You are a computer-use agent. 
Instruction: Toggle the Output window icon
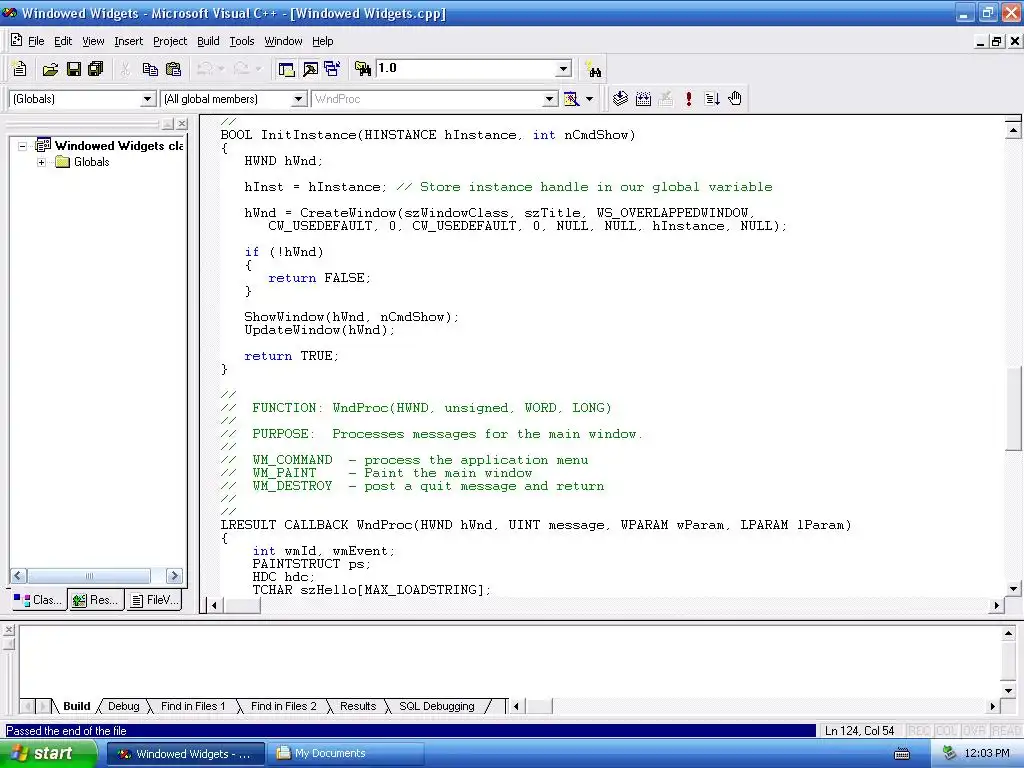point(310,69)
